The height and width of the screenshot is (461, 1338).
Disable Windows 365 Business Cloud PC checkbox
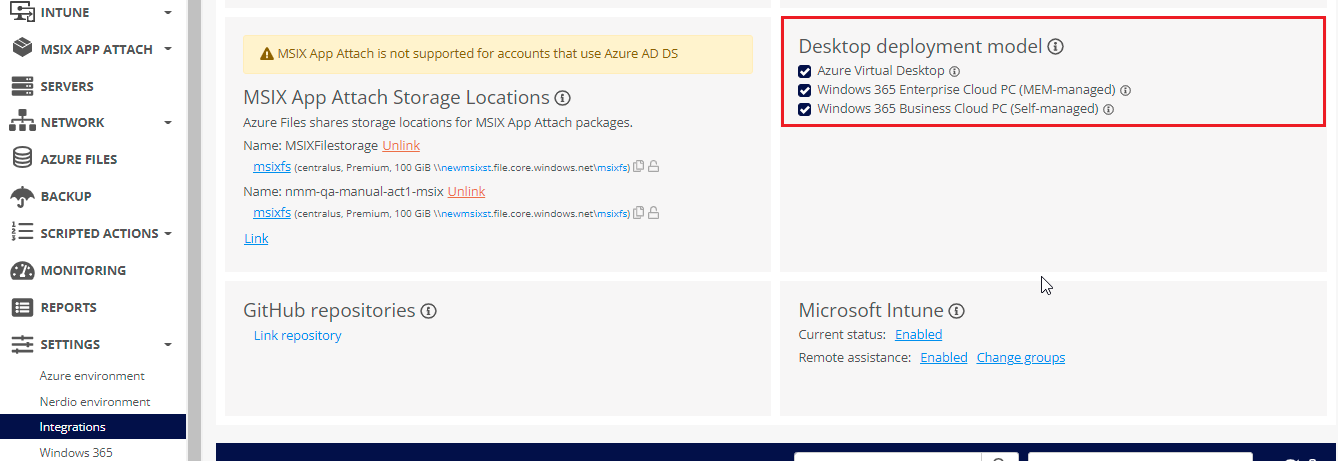pos(805,109)
